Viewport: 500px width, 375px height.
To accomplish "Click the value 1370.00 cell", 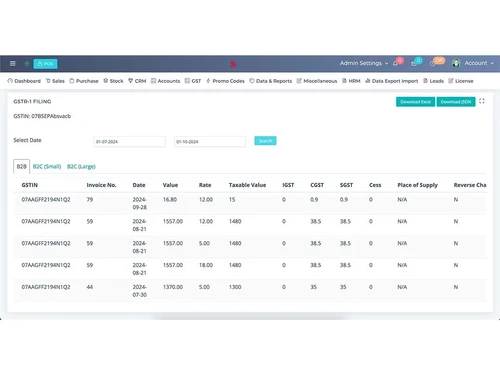I will (173, 287).
